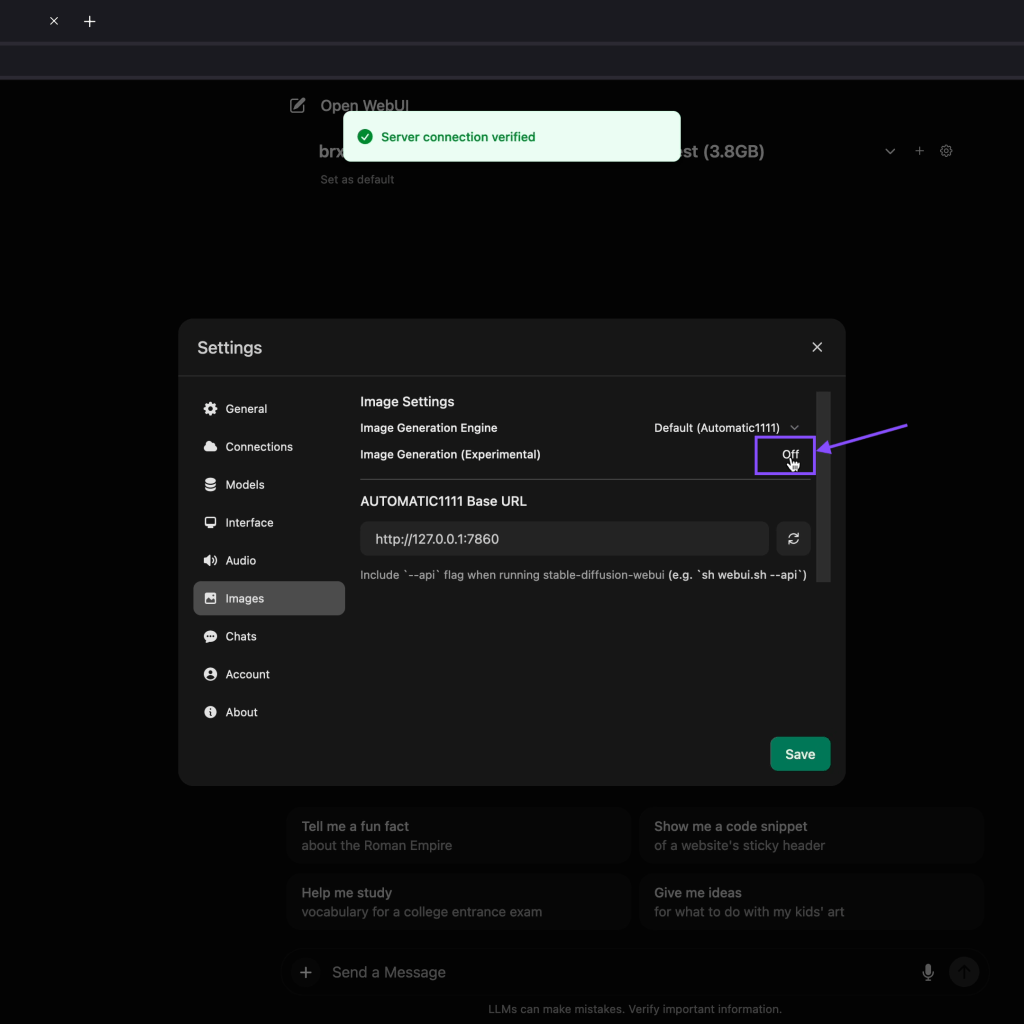Open the gear settings icon near model selector
This screenshot has height=1024, width=1024.
coord(946,151)
